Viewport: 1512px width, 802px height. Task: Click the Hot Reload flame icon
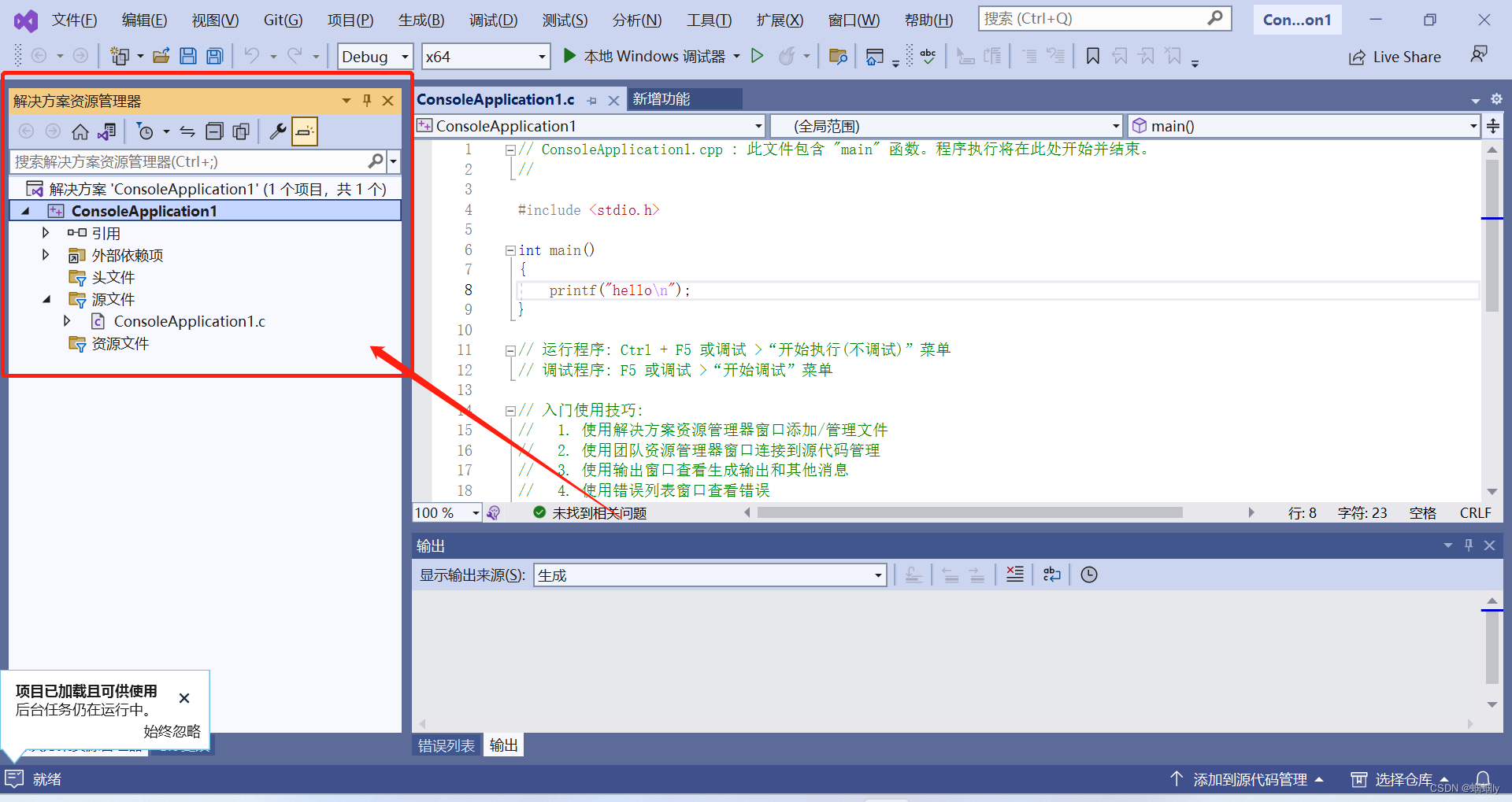click(787, 56)
